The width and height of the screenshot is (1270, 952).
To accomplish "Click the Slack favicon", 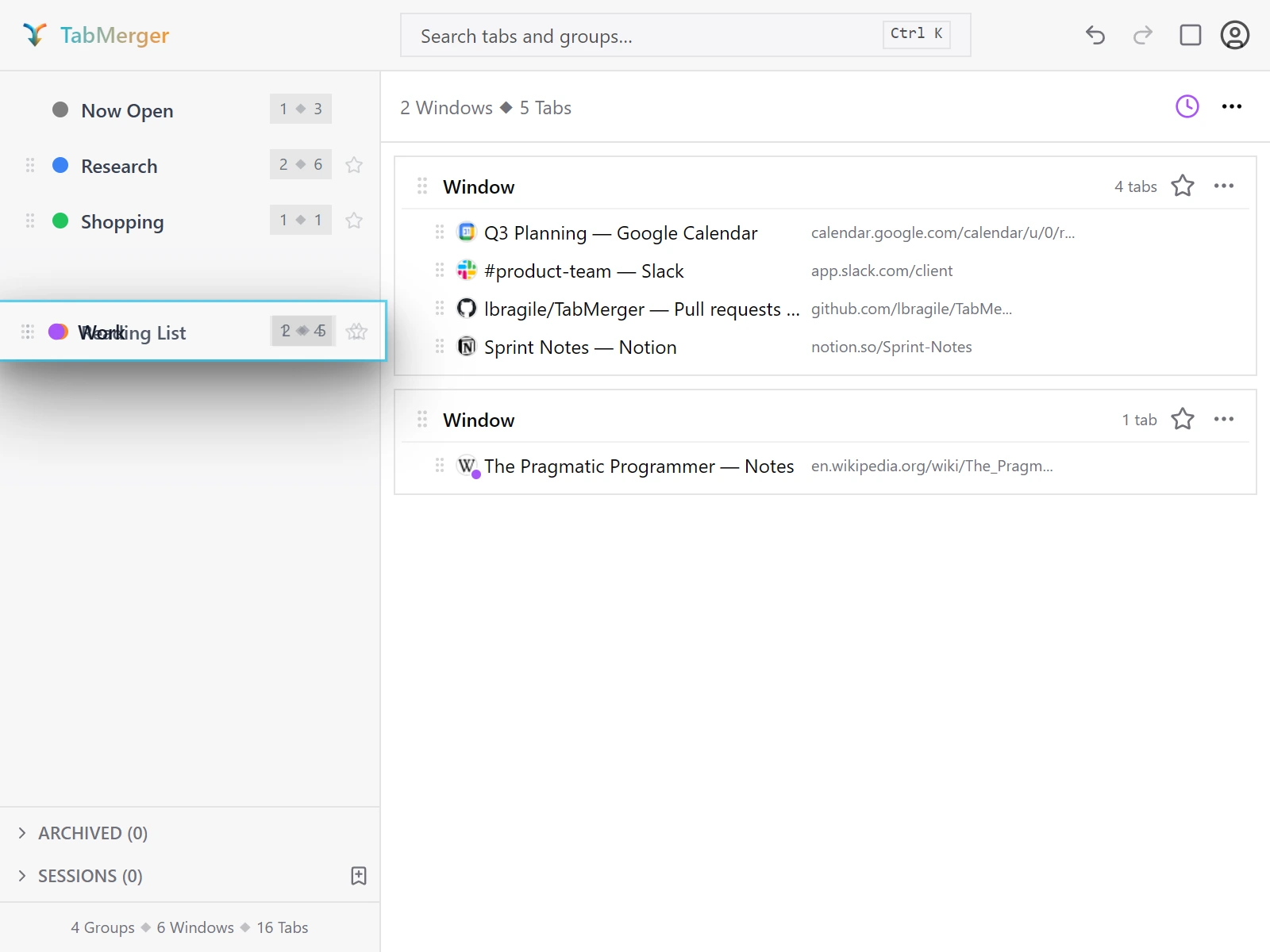I will tap(467, 270).
